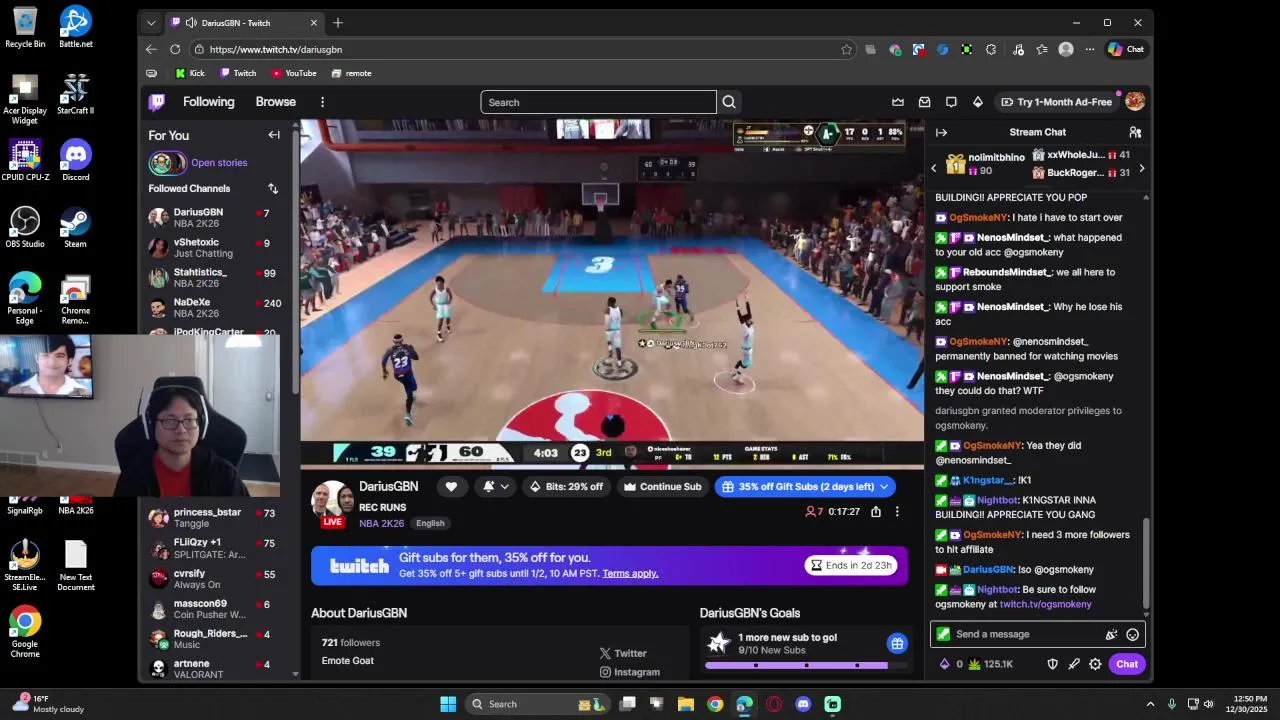Open the English language tag
1280x720 pixels.
430,523
